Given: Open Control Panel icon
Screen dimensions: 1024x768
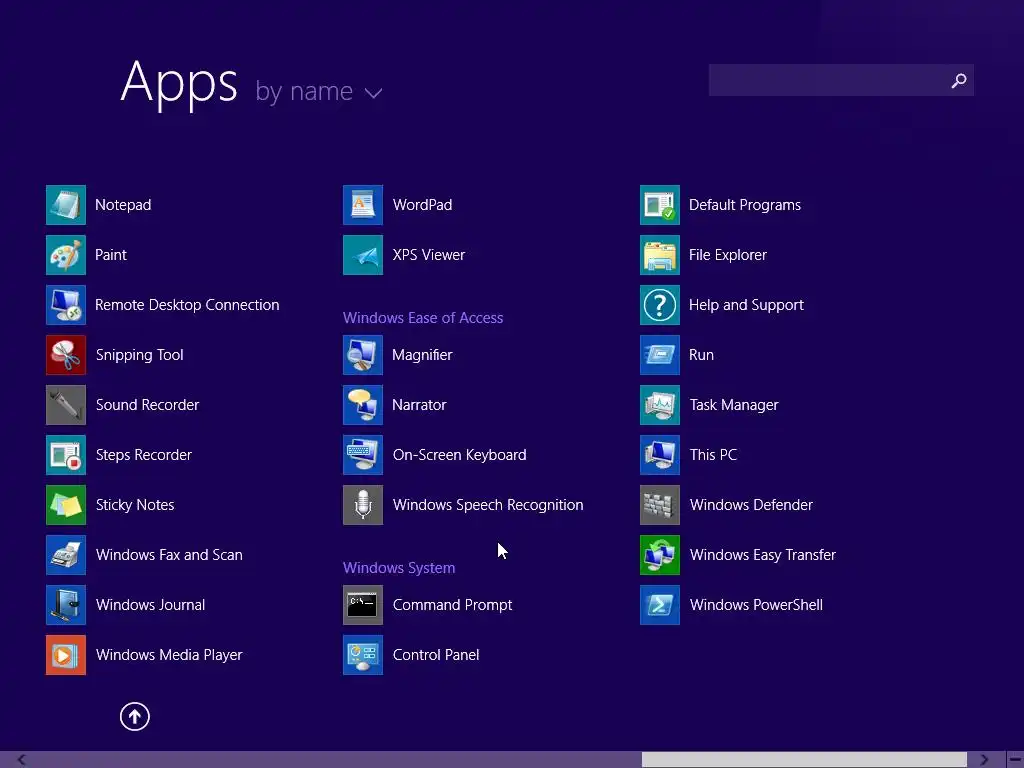Looking at the screenshot, I should click(x=363, y=655).
